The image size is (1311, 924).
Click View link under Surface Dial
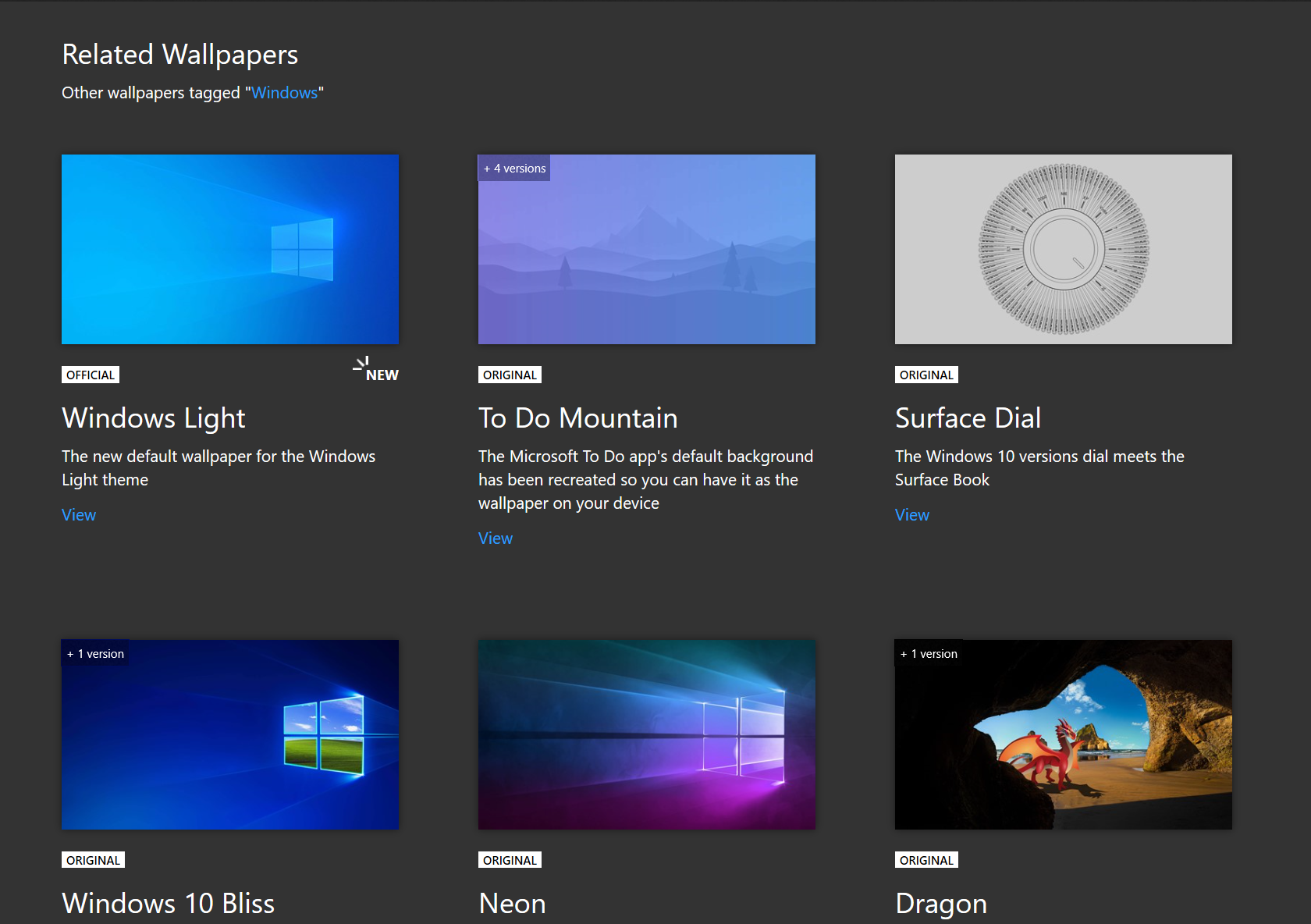coord(912,515)
